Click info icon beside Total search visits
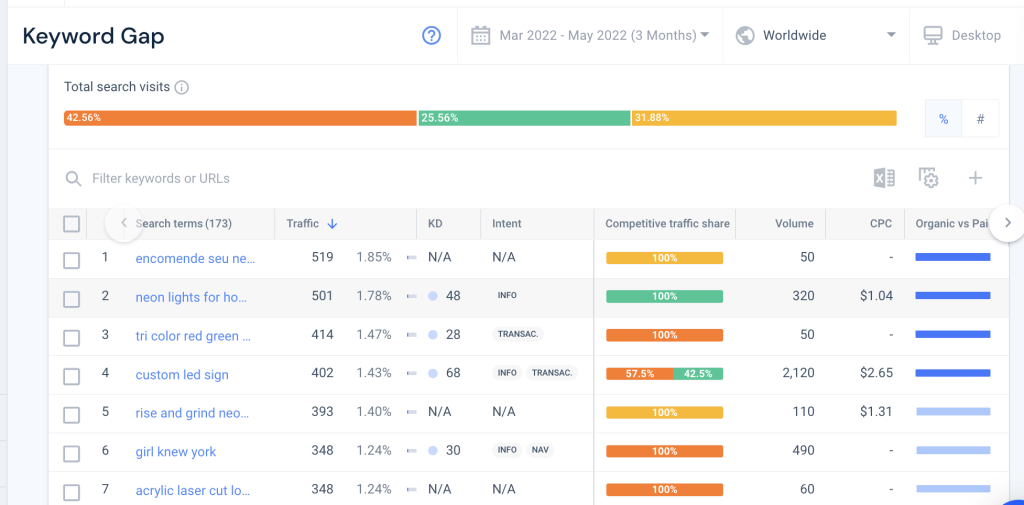Screen dimensions: 1024x505 182,87
